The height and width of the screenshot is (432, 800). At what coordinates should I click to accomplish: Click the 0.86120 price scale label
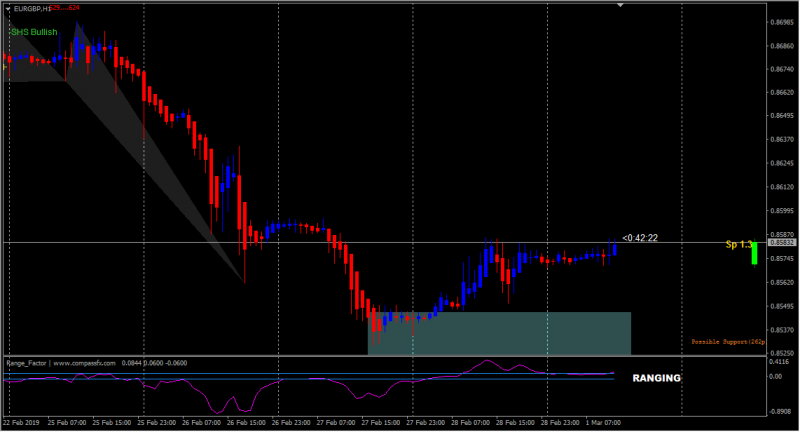782,187
